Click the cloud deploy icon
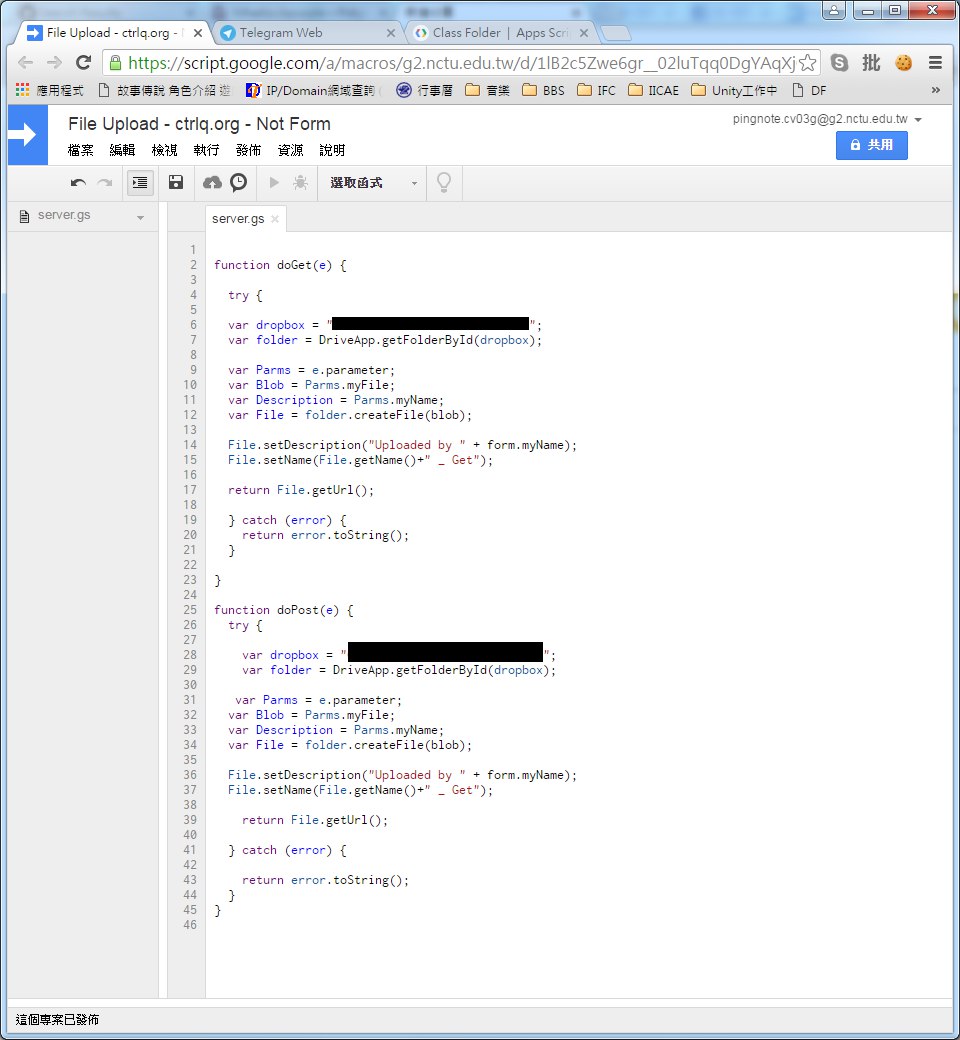The image size is (960, 1040). [212, 182]
